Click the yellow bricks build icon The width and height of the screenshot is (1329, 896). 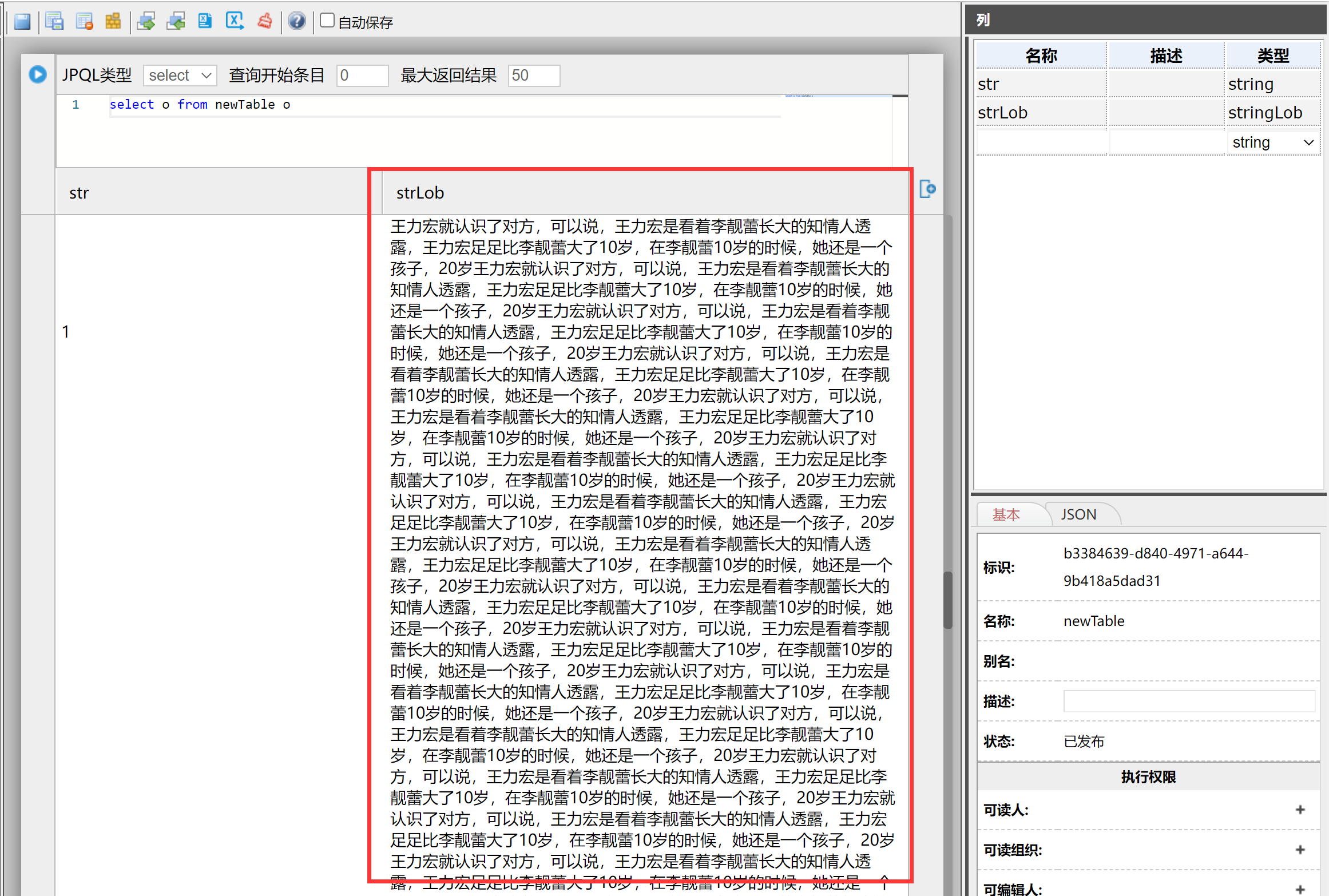click(x=113, y=22)
